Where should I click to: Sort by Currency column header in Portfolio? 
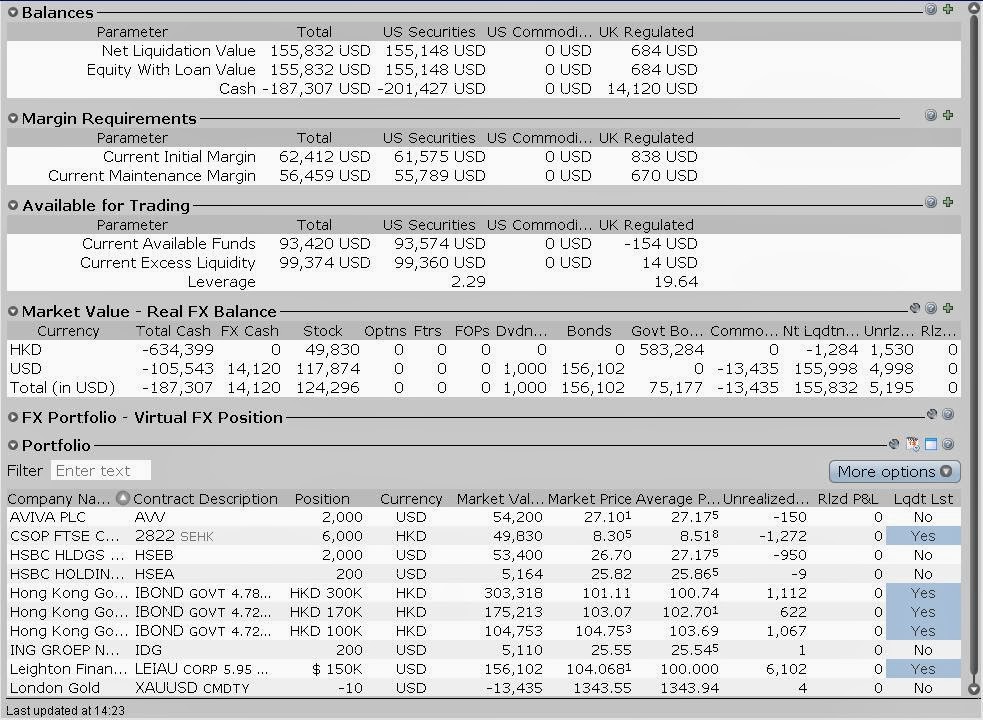pos(411,499)
